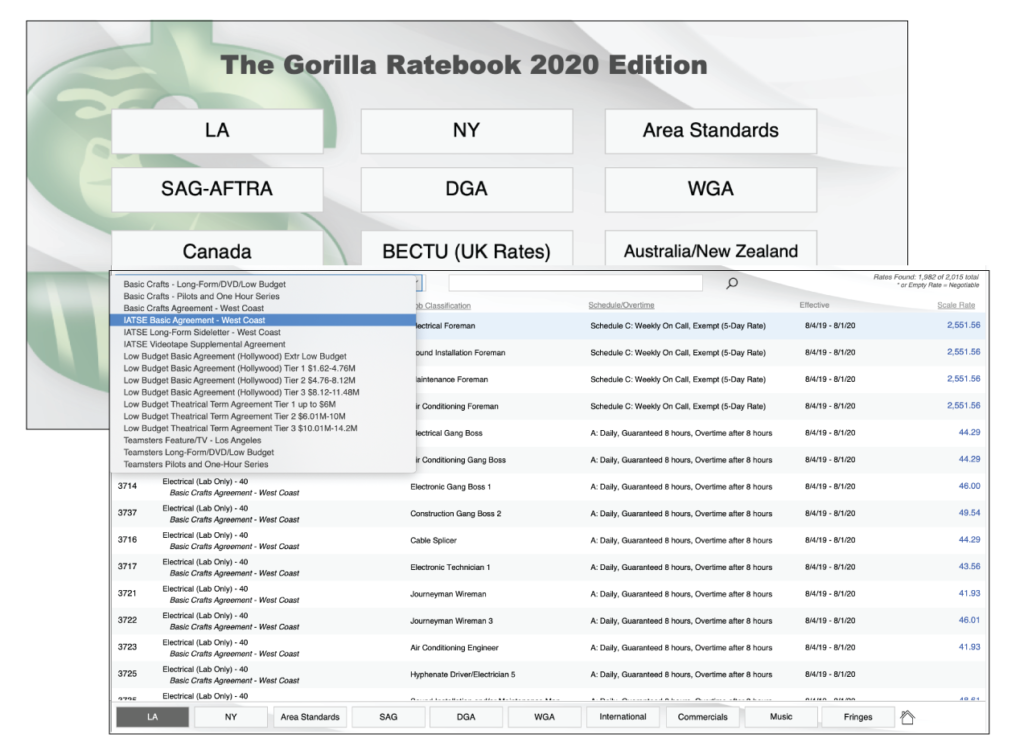Screen dimensions: 1024x742
Task: Click the 49.54 rate for Construction Gang Boss 2
Action: click(970, 513)
